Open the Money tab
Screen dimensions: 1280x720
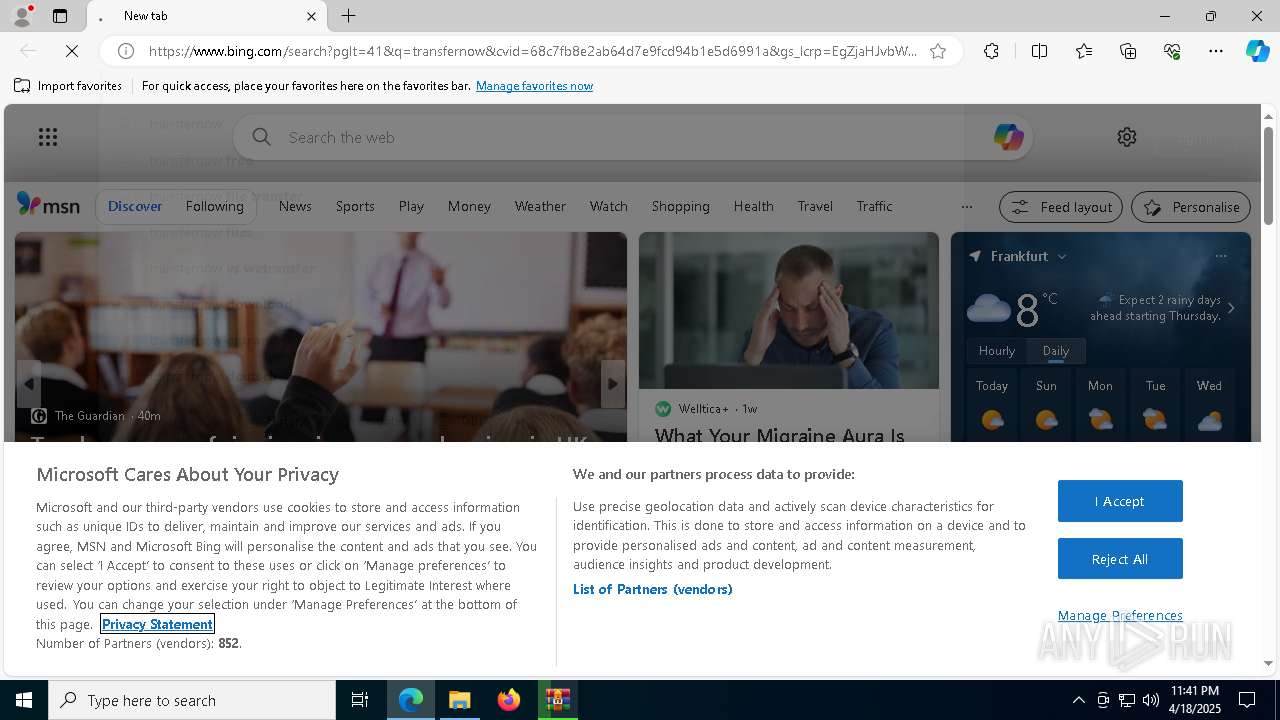469,206
